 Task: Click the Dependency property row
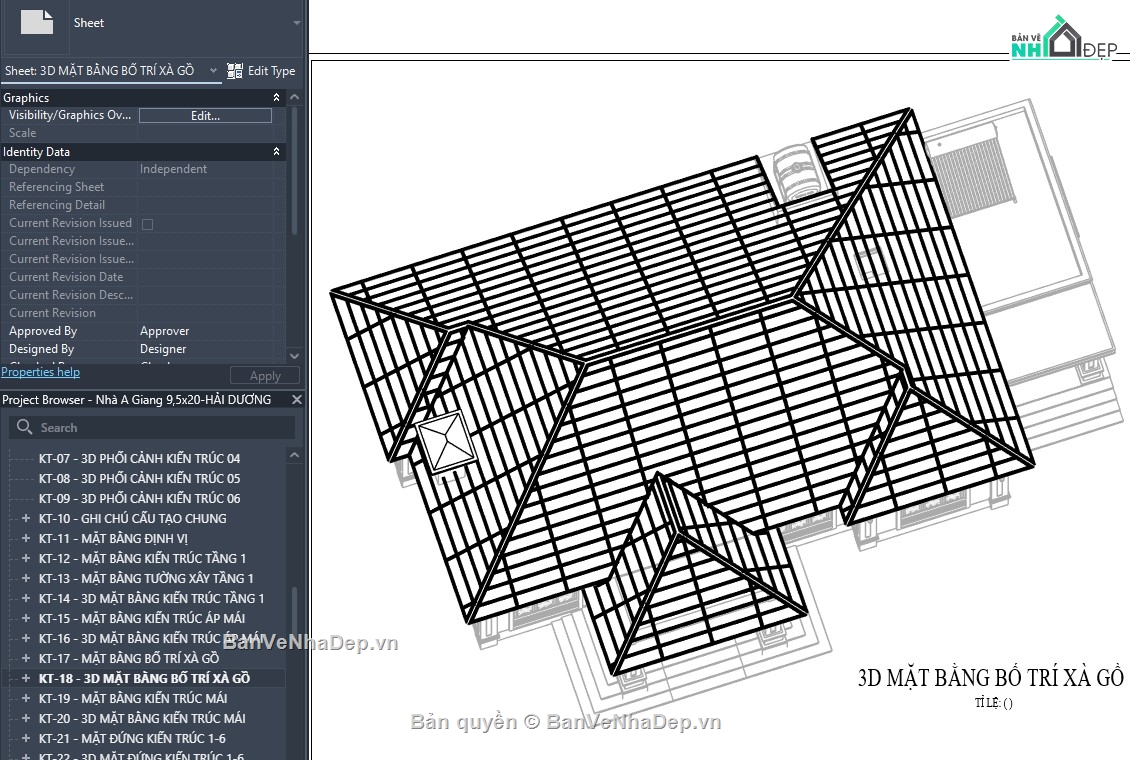[x=143, y=169]
